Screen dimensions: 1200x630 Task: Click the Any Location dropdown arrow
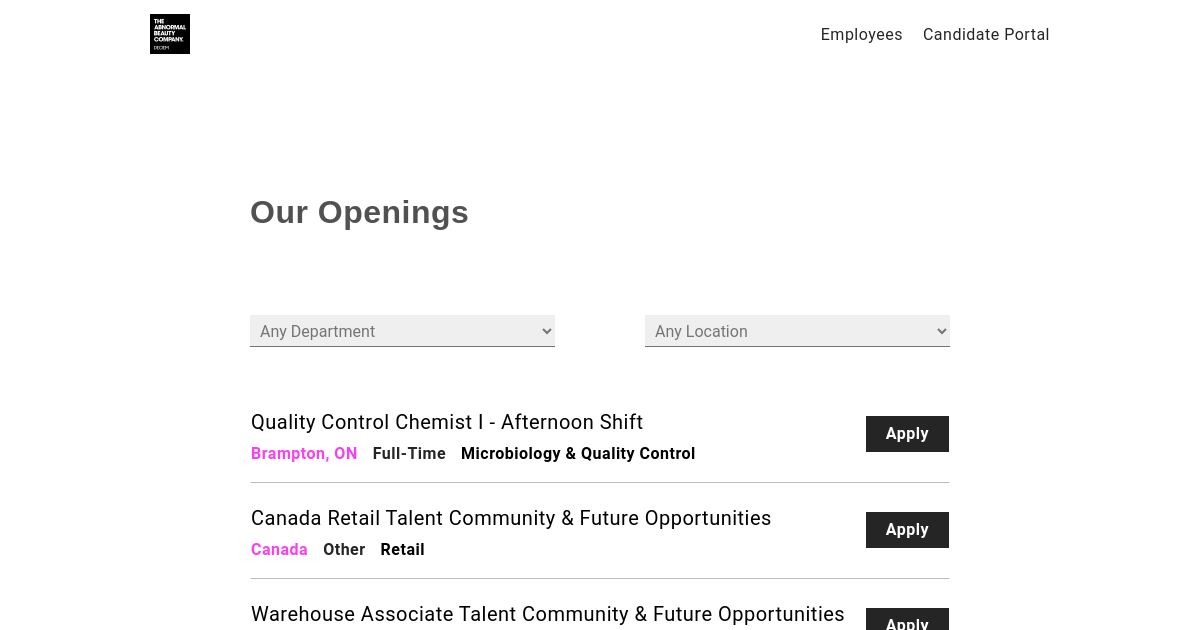click(941, 331)
